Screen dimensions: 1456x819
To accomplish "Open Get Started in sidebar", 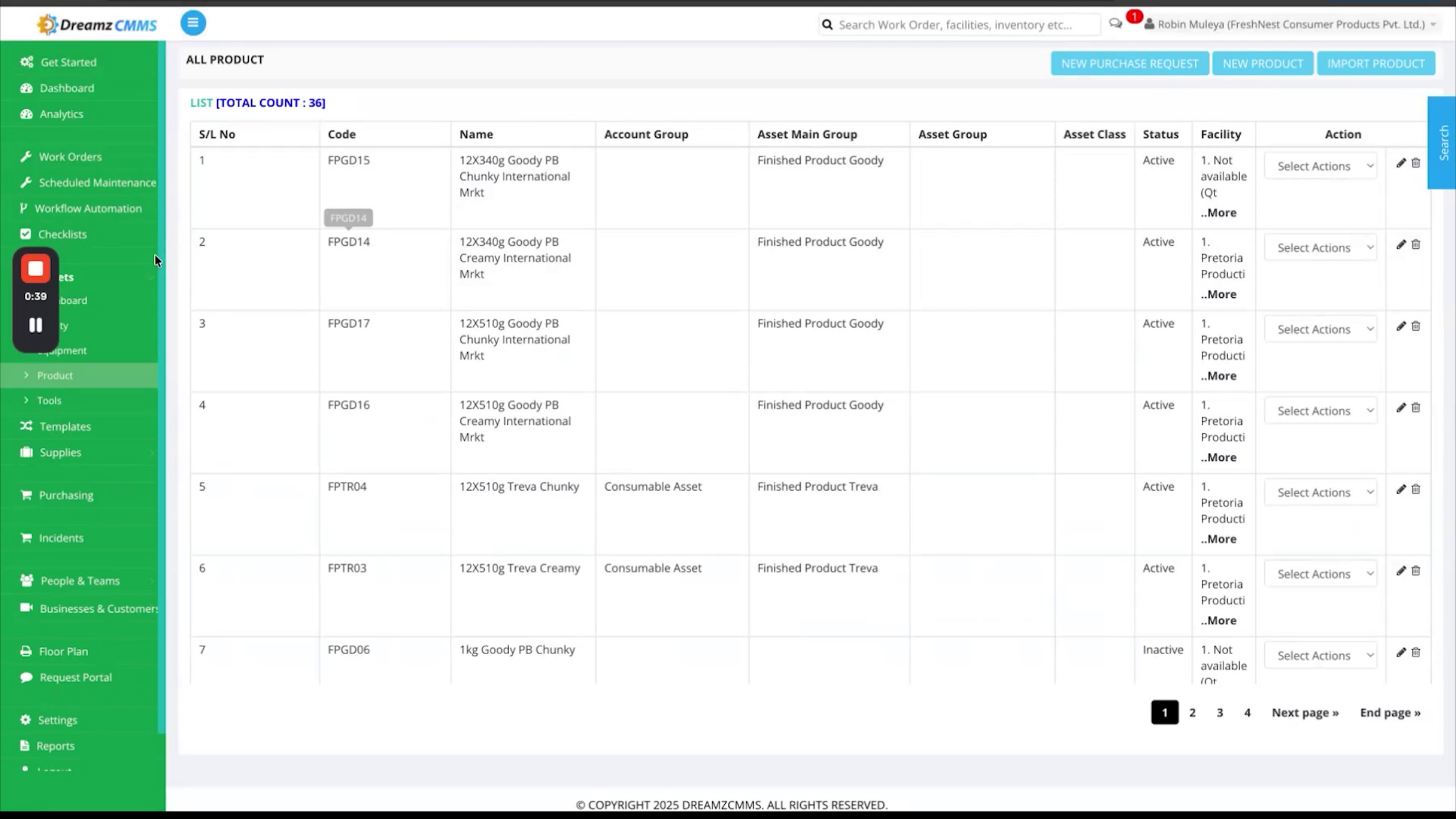I will 68,62.
